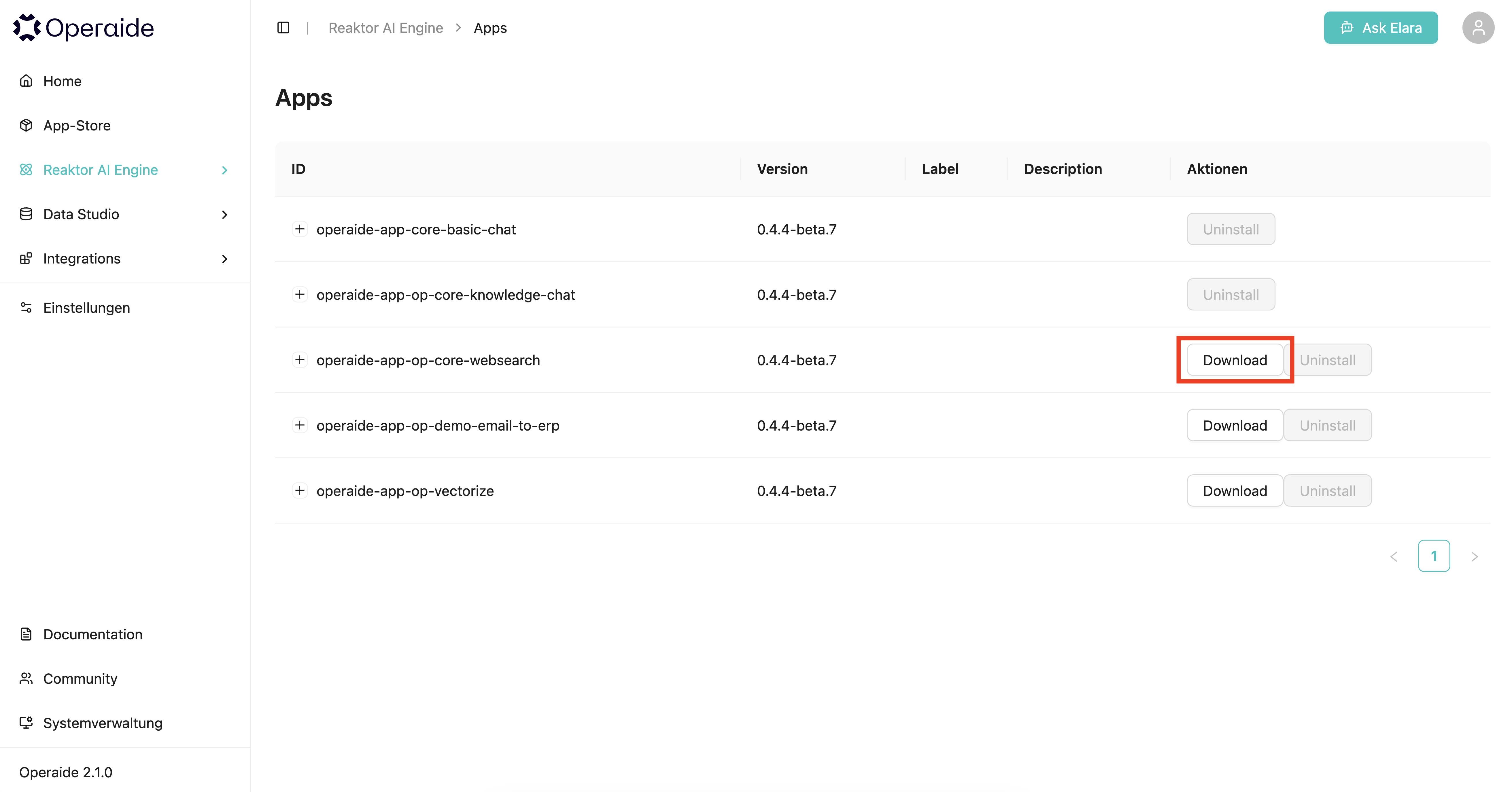Click the App-Store box icon
This screenshot has height=792, width=1512.
tap(26, 125)
